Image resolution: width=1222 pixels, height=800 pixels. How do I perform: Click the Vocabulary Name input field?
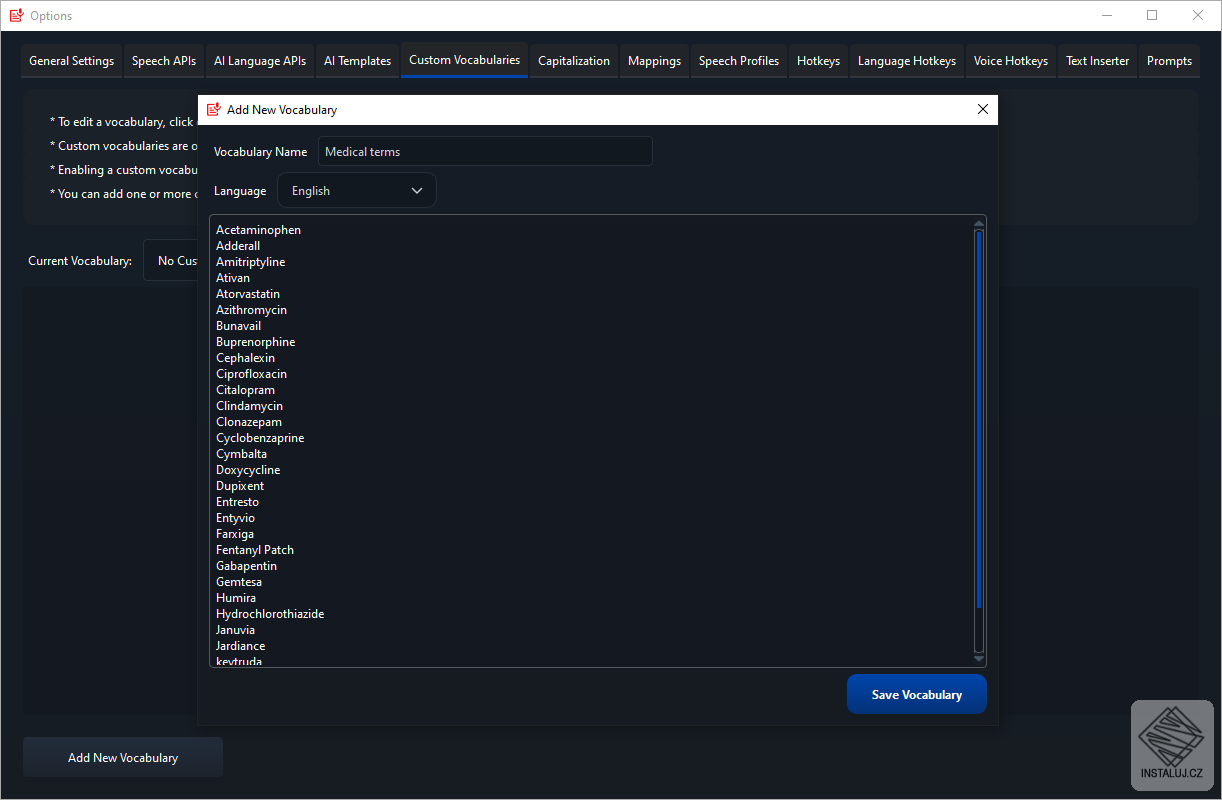(485, 152)
